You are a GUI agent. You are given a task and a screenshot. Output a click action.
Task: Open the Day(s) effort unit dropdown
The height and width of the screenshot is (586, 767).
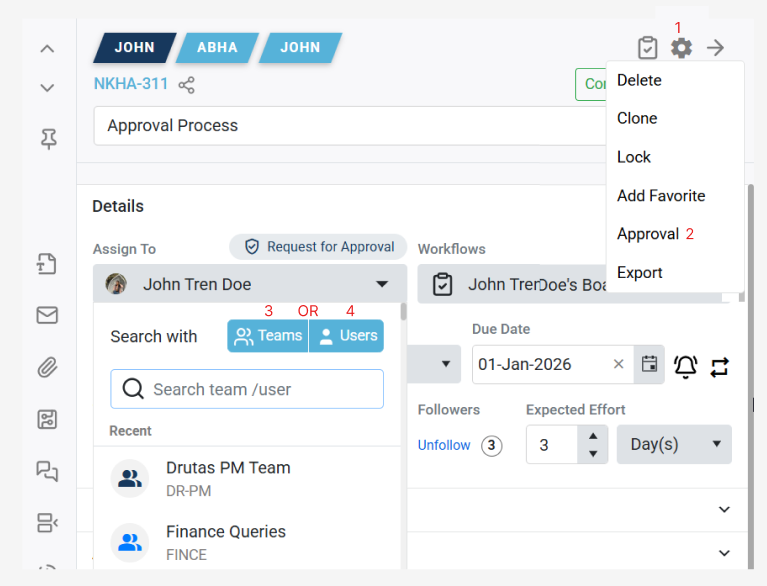674,444
